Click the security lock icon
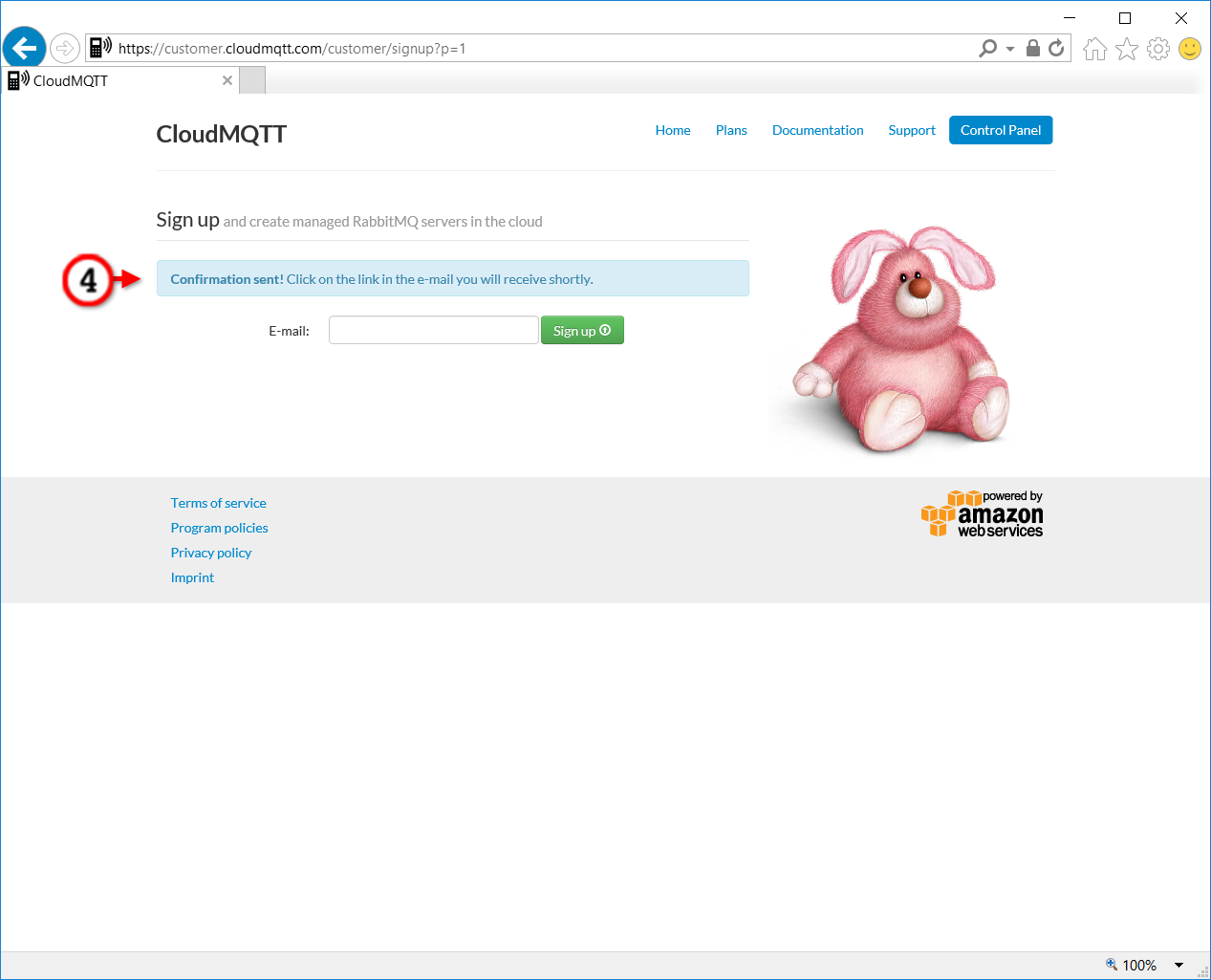1211x980 pixels. tap(1033, 48)
